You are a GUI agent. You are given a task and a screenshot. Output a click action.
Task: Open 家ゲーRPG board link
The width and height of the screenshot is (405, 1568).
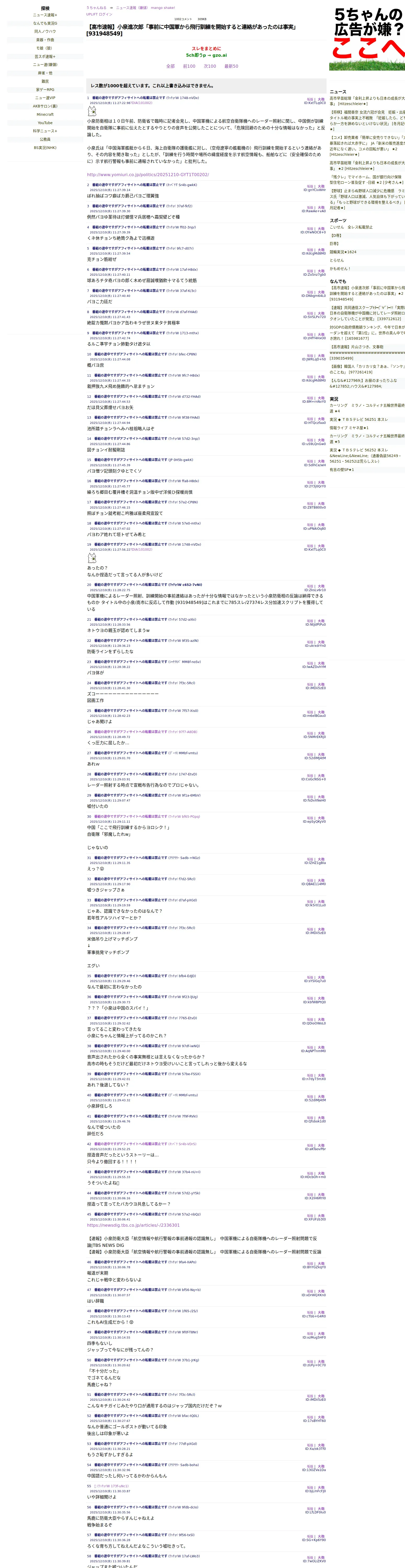point(45,89)
